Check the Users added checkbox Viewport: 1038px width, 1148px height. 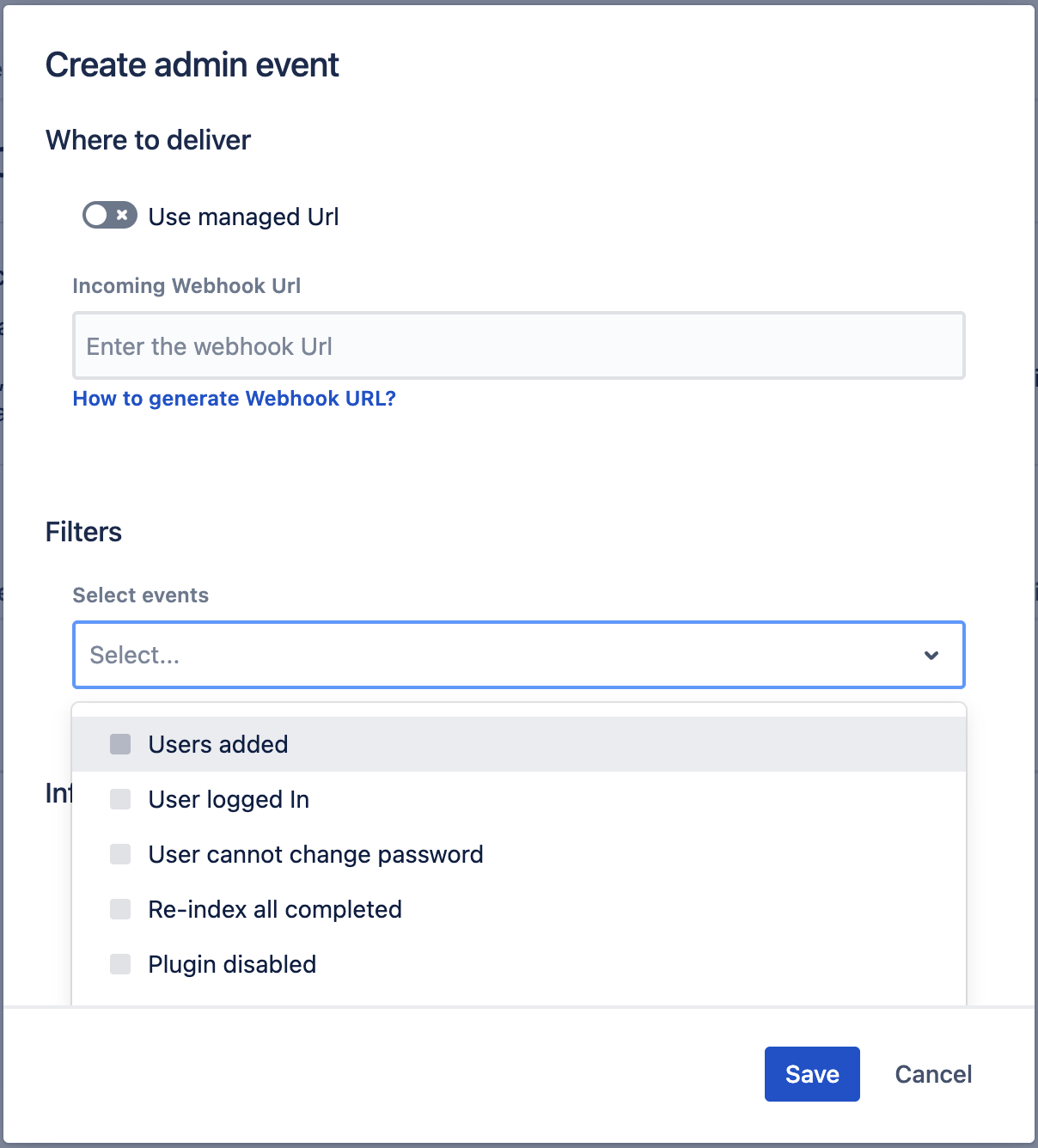coord(120,744)
